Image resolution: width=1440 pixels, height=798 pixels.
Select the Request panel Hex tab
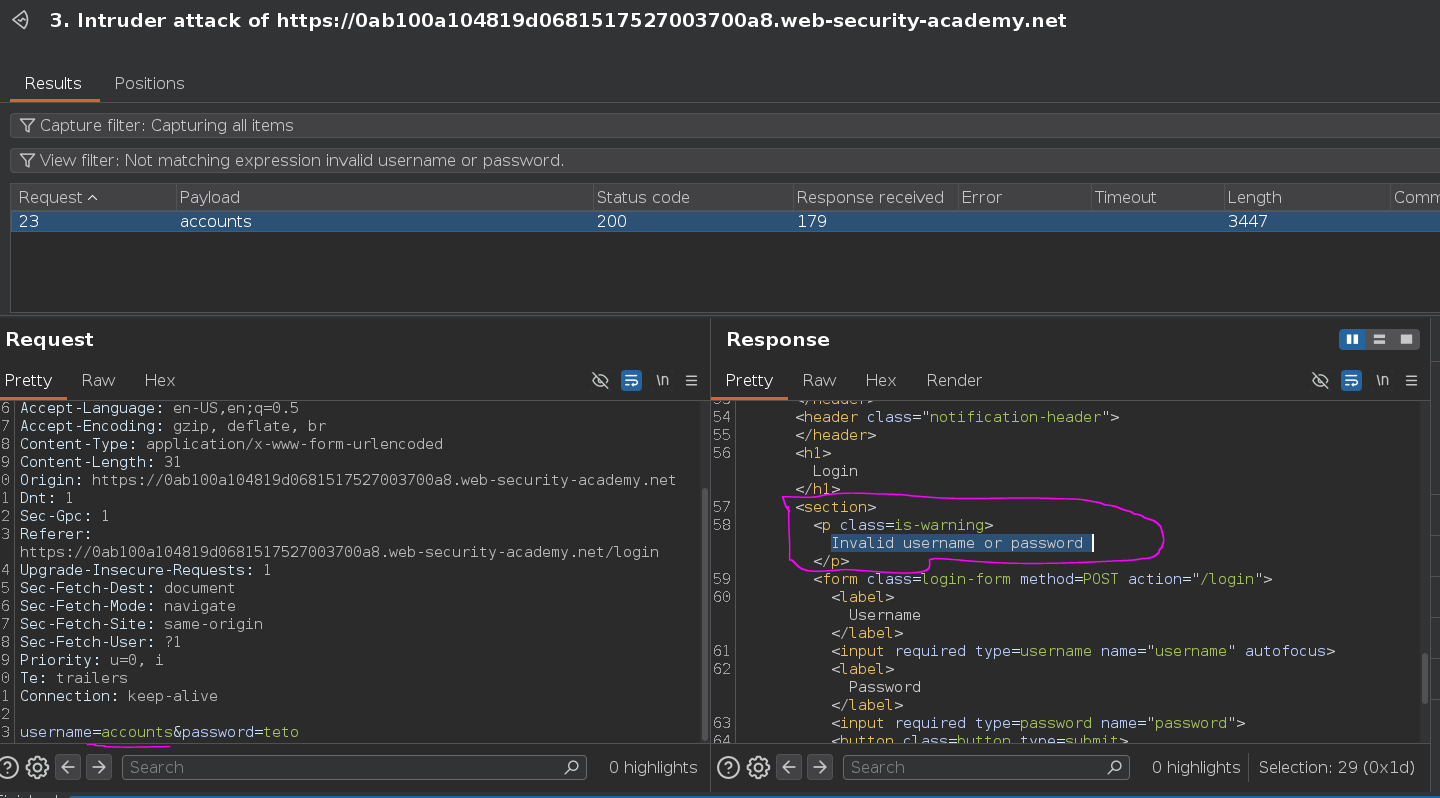coord(159,380)
